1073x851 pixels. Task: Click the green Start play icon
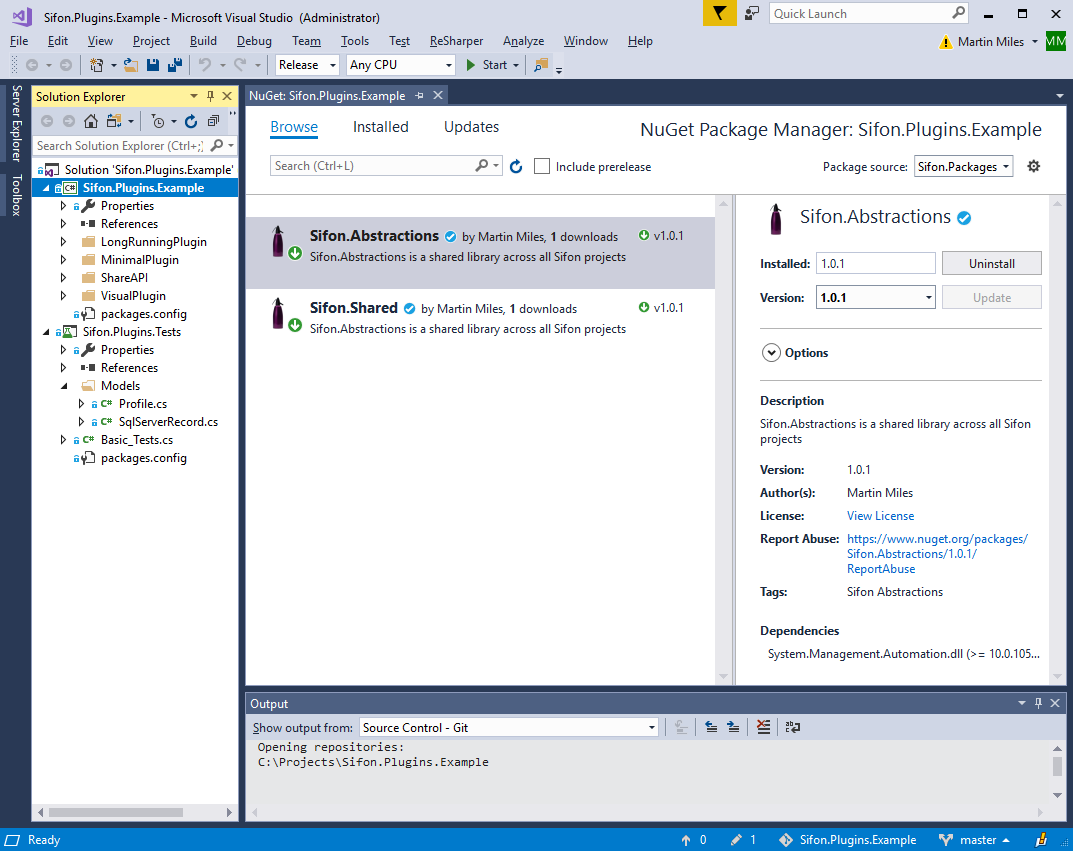coord(471,65)
